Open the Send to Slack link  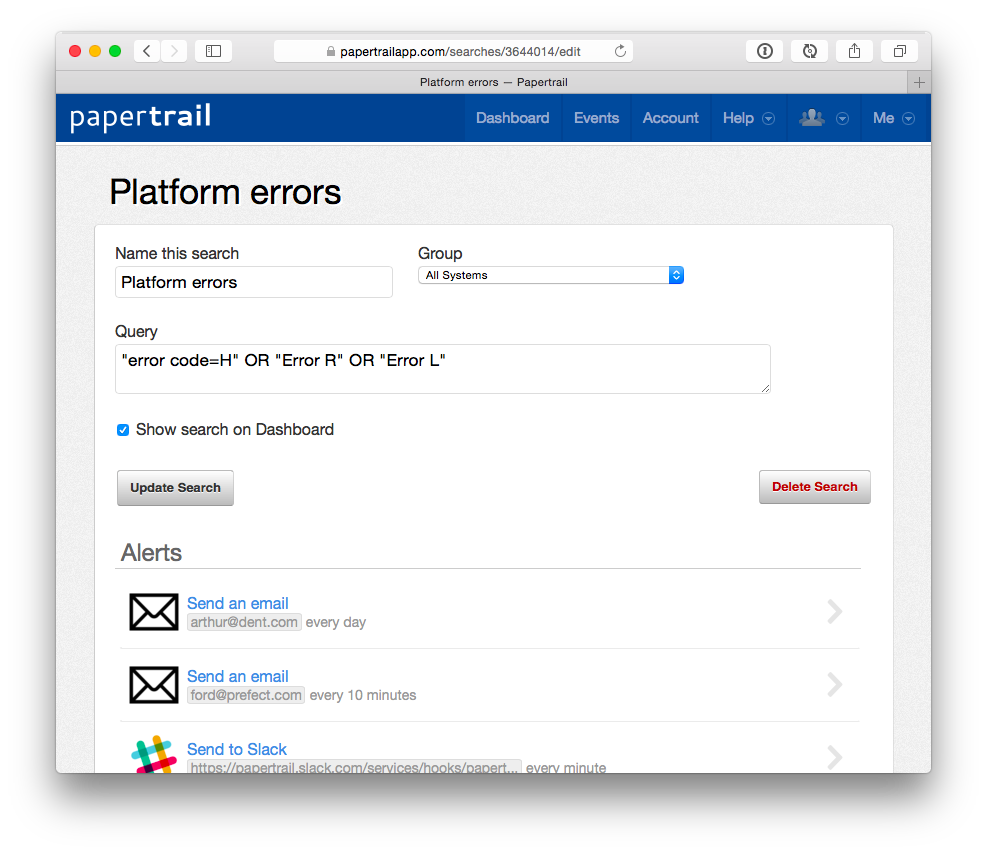pos(237,749)
